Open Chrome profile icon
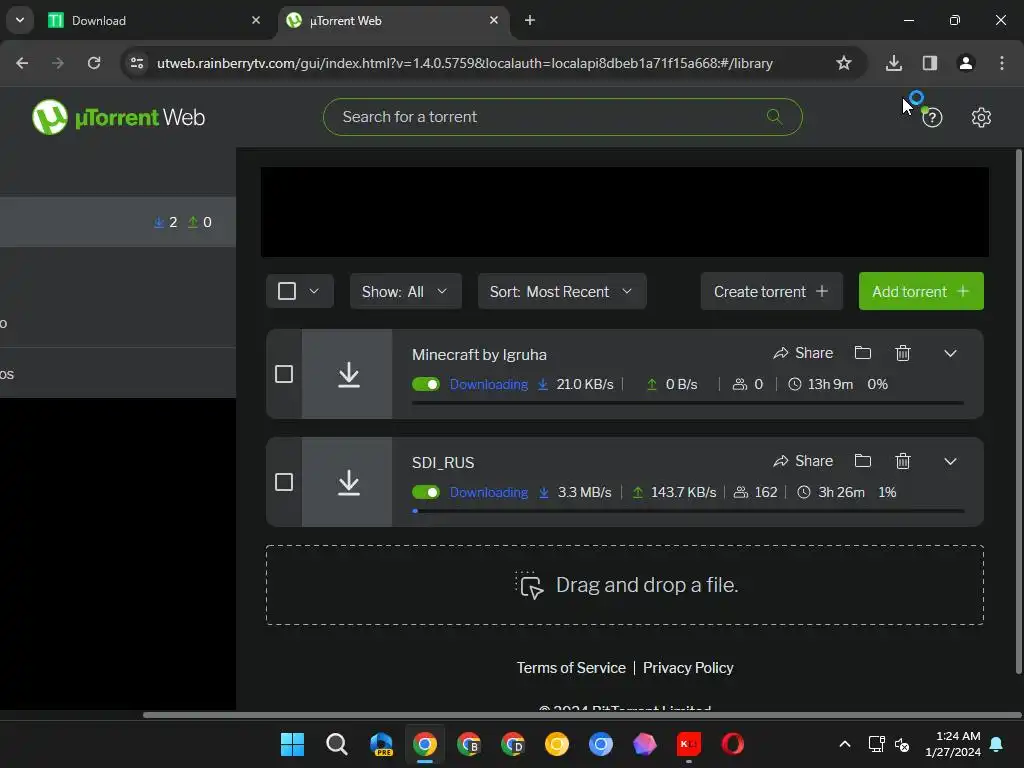The image size is (1024, 768). point(965,63)
